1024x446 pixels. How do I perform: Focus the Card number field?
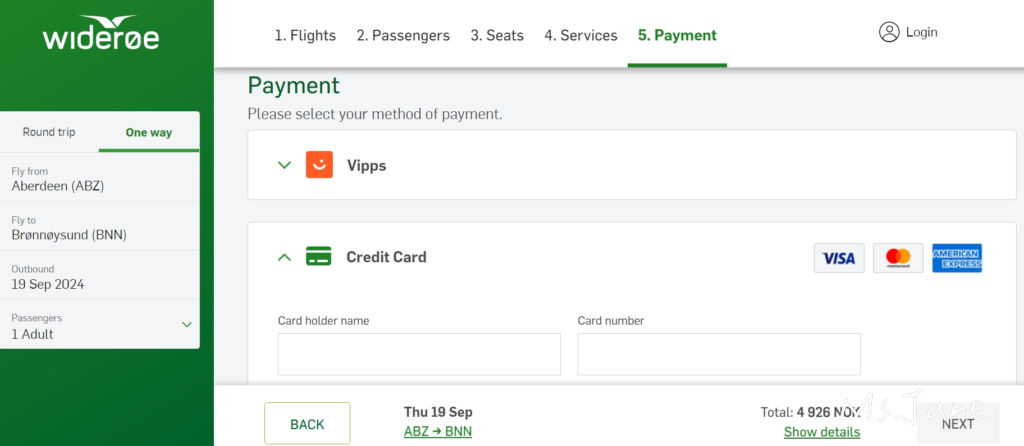pos(718,354)
